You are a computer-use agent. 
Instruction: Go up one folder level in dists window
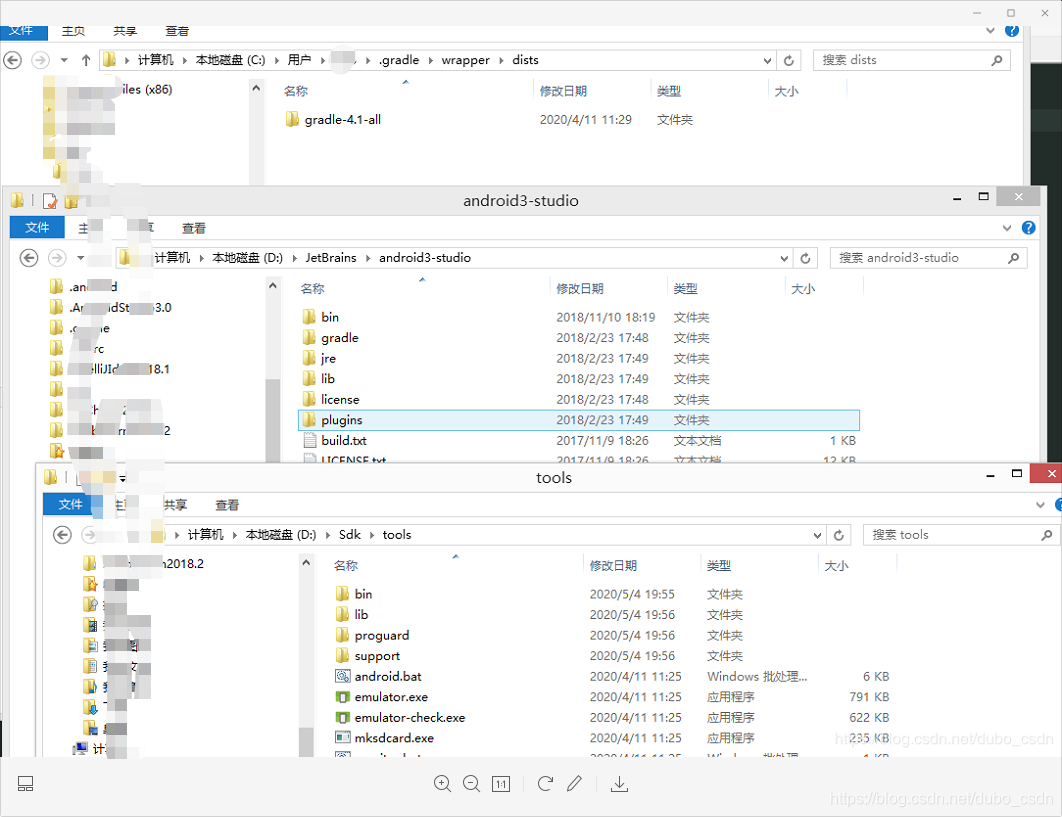[x=86, y=60]
